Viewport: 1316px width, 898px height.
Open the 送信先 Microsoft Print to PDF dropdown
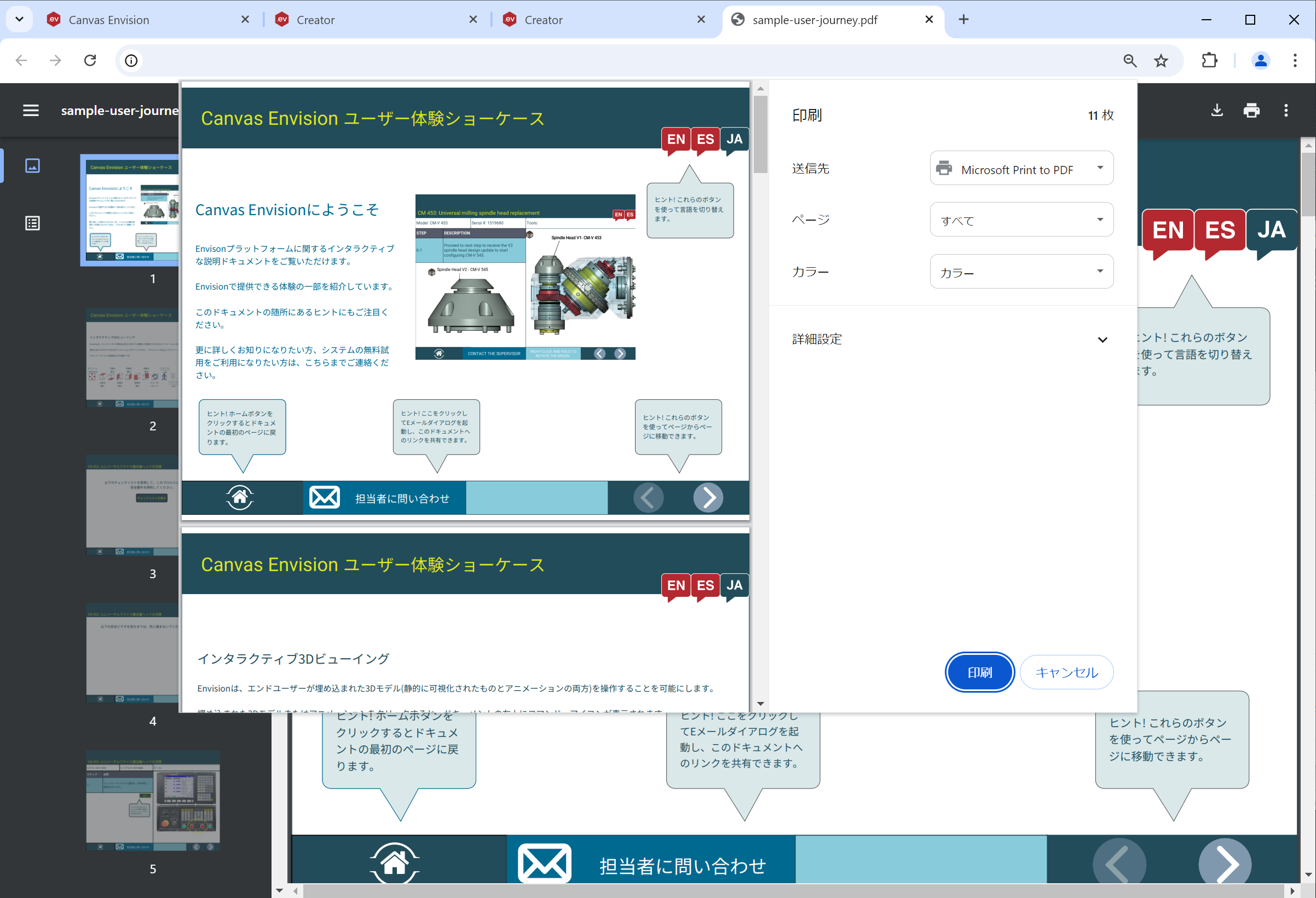(x=1021, y=168)
